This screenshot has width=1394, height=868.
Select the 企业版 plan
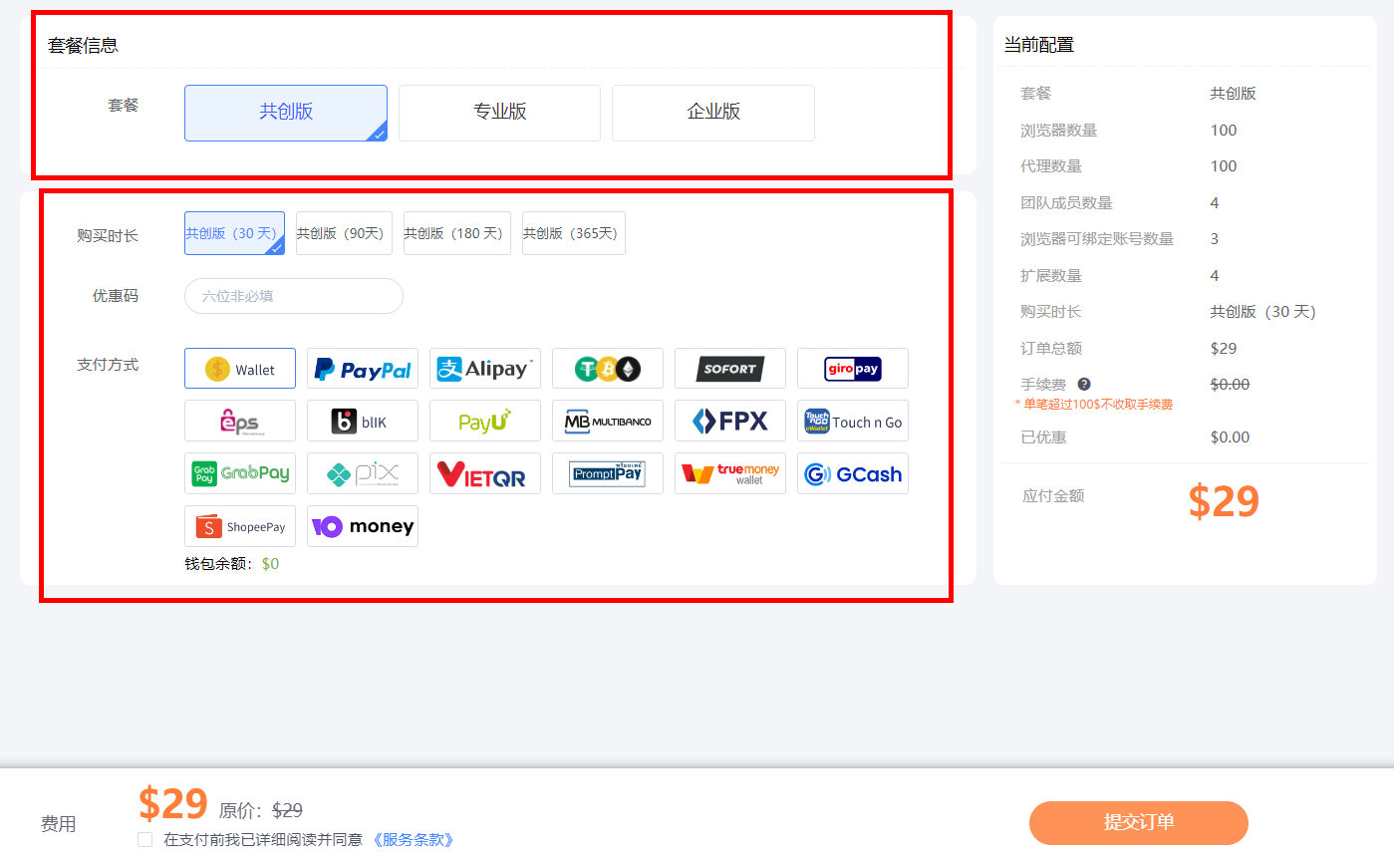point(713,113)
